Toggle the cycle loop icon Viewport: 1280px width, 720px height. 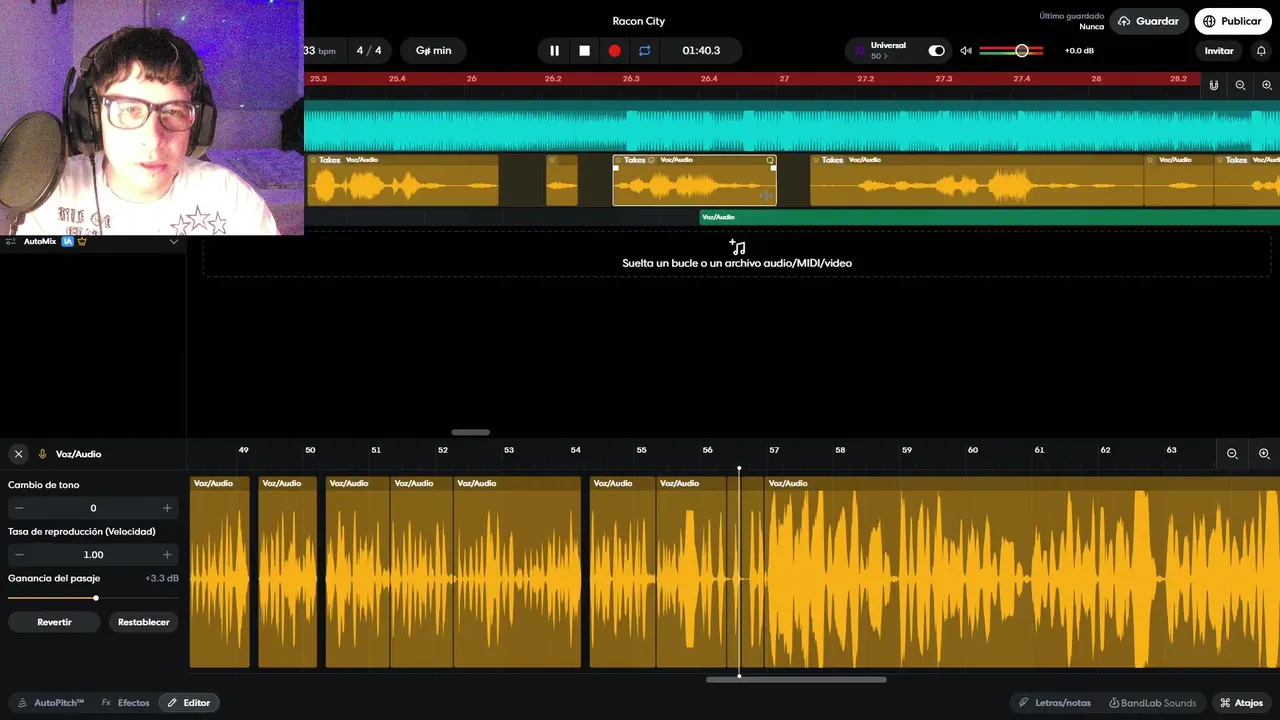coord(644,51)
